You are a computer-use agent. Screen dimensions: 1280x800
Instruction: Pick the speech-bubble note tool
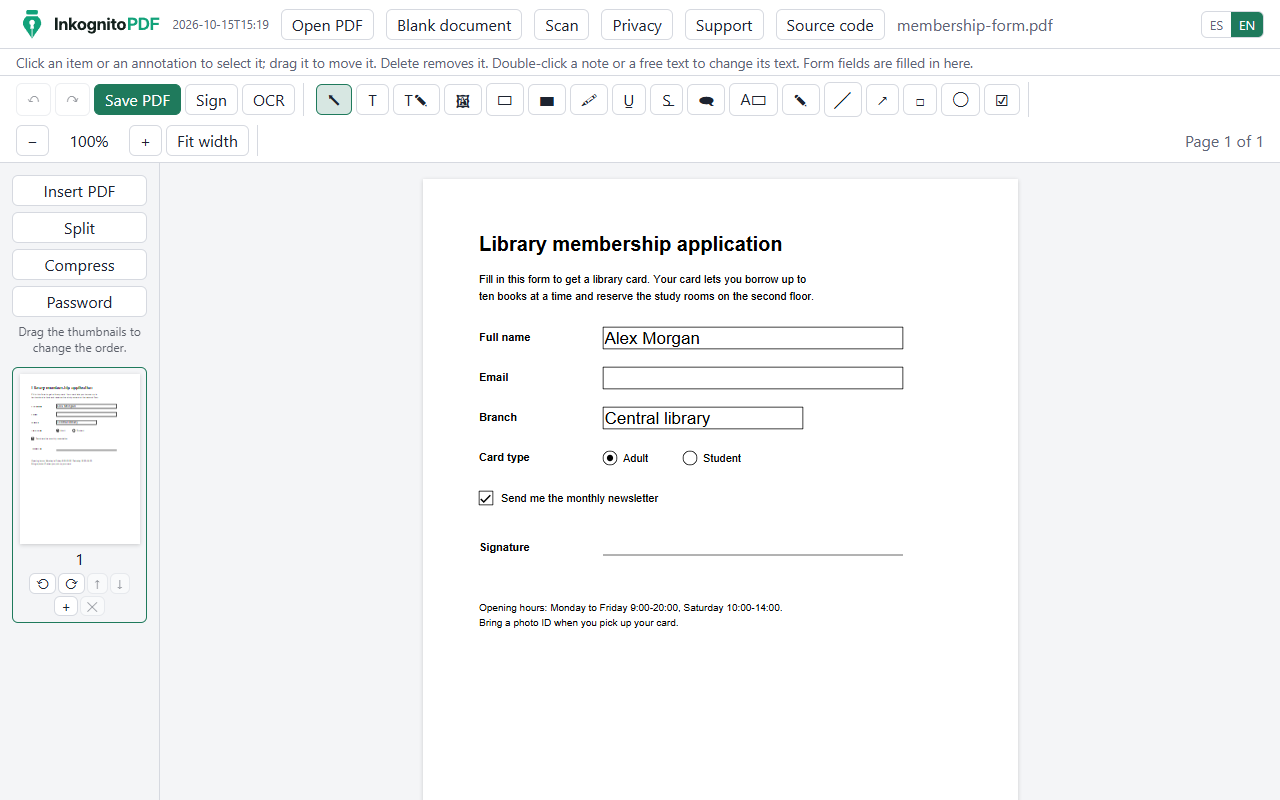706,100
